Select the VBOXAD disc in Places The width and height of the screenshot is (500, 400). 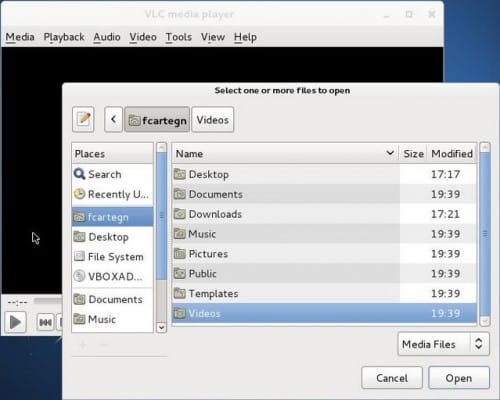coord(112,276)
